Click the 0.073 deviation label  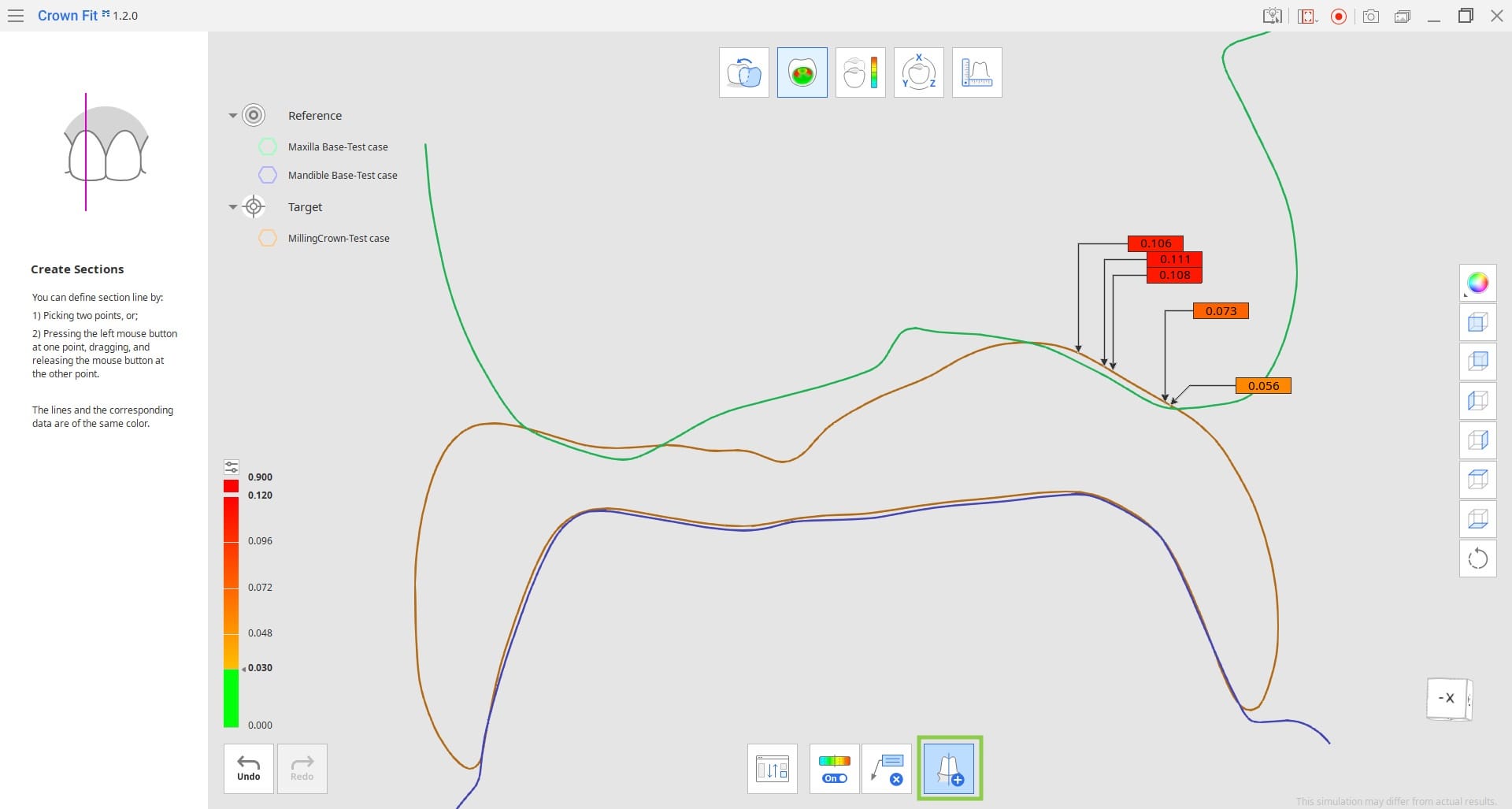[1221, 311]
